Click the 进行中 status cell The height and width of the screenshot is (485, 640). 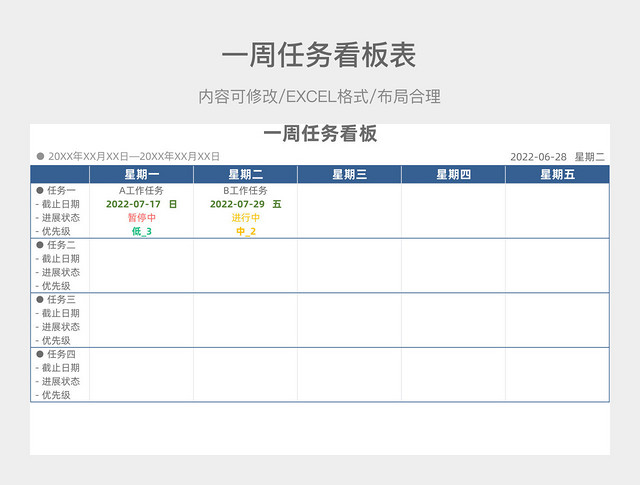(245, 218)
